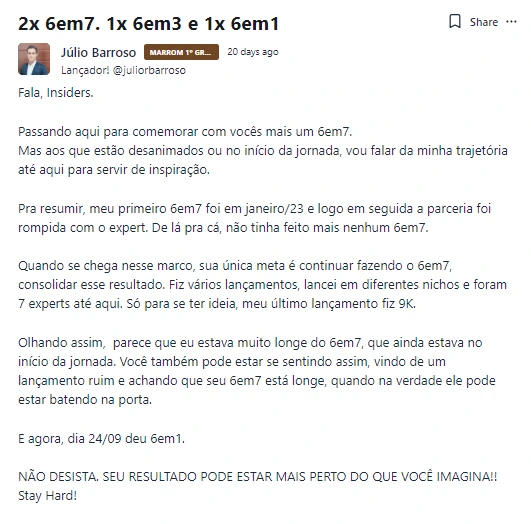Click the line 'até aqui para servir de inspiração'
531x524 pixels.
(x=114, y=170)
